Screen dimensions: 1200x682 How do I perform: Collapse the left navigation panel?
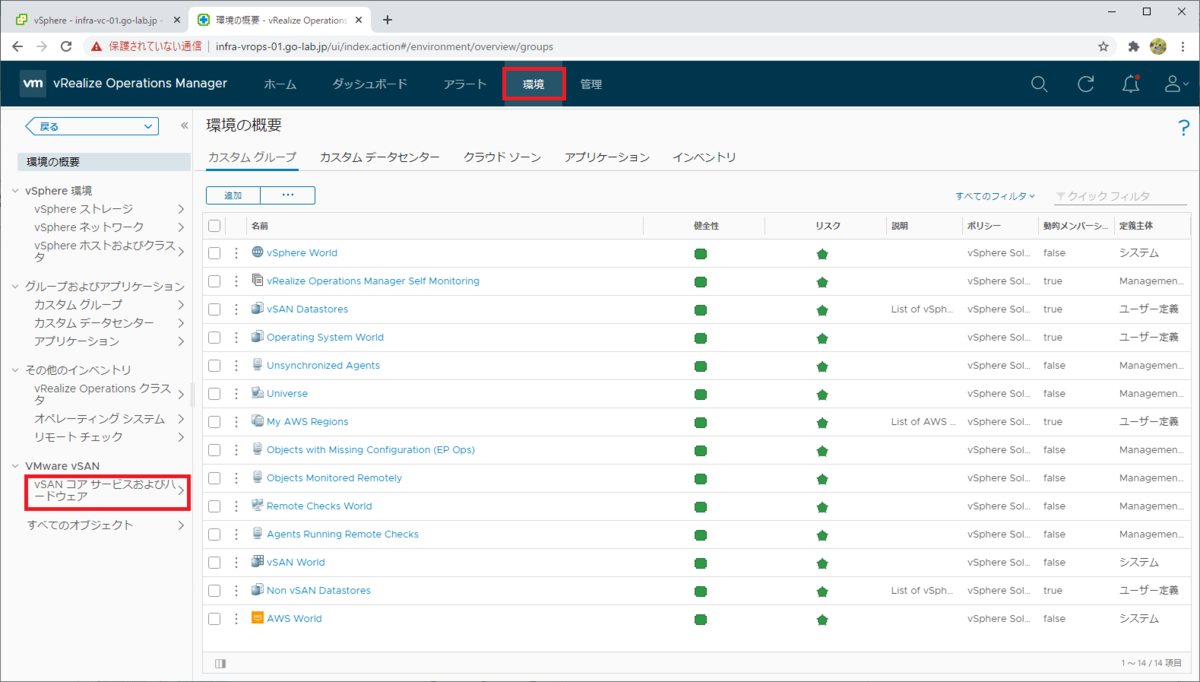(x=184, y=126)
